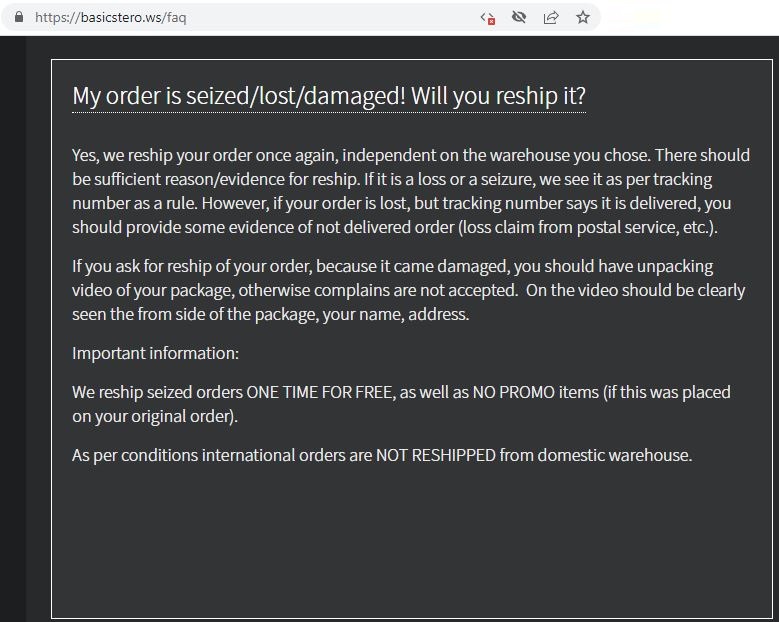Screen dimensions: 779x622
Task: Bookmark this page with the star icon
Action: 582,17
